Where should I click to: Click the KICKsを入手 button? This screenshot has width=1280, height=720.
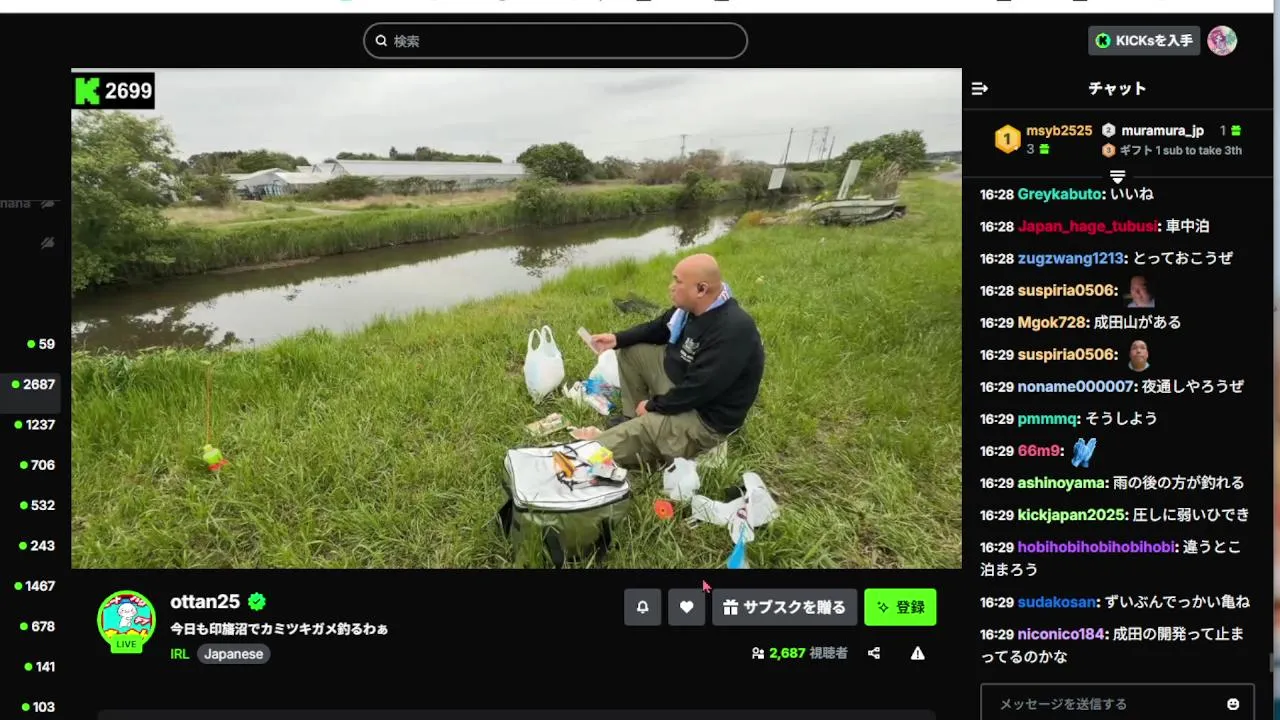(1144, 41)
